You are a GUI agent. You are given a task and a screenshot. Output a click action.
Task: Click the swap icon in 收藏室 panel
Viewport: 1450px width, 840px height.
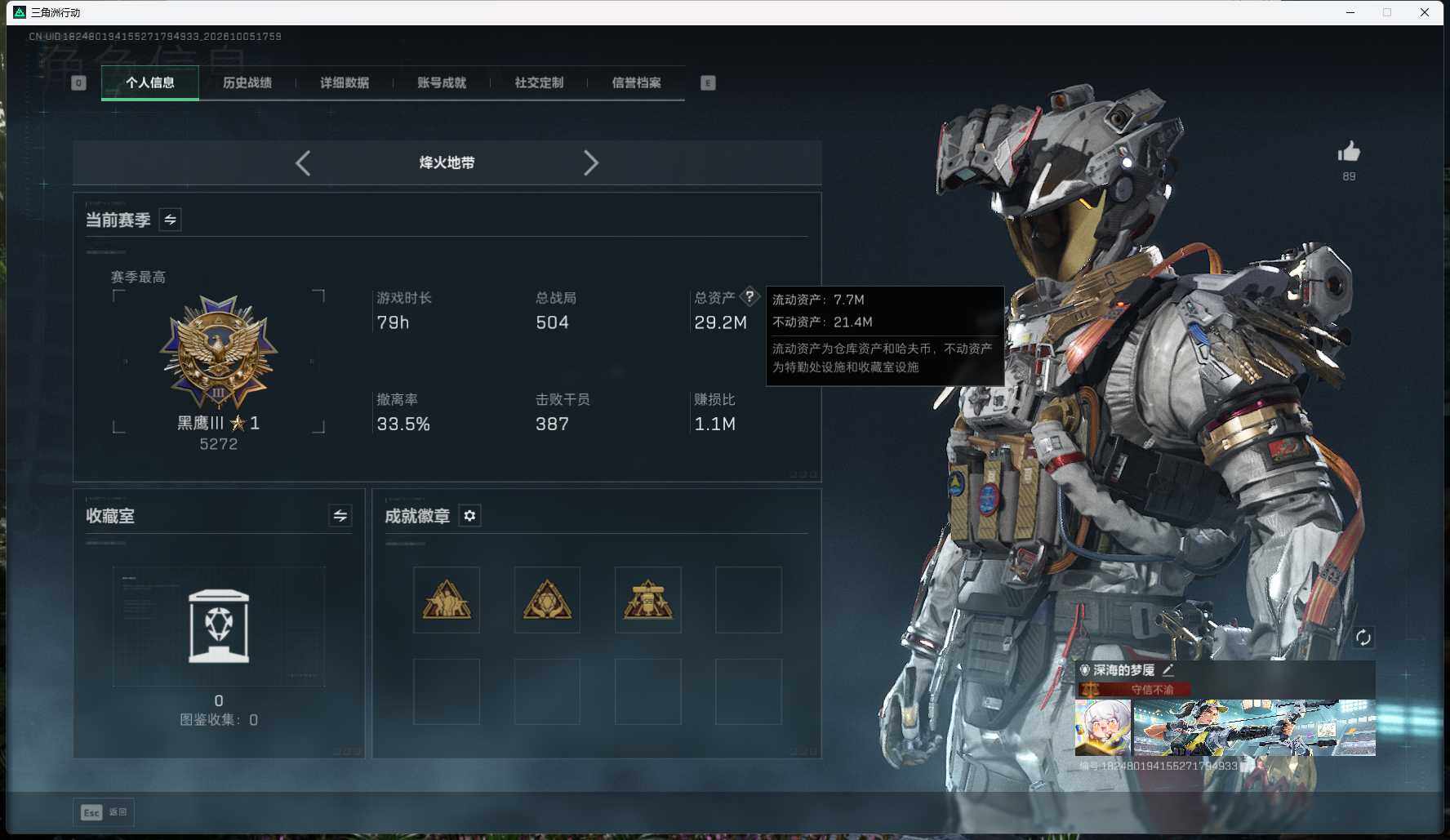pos(340,516)
